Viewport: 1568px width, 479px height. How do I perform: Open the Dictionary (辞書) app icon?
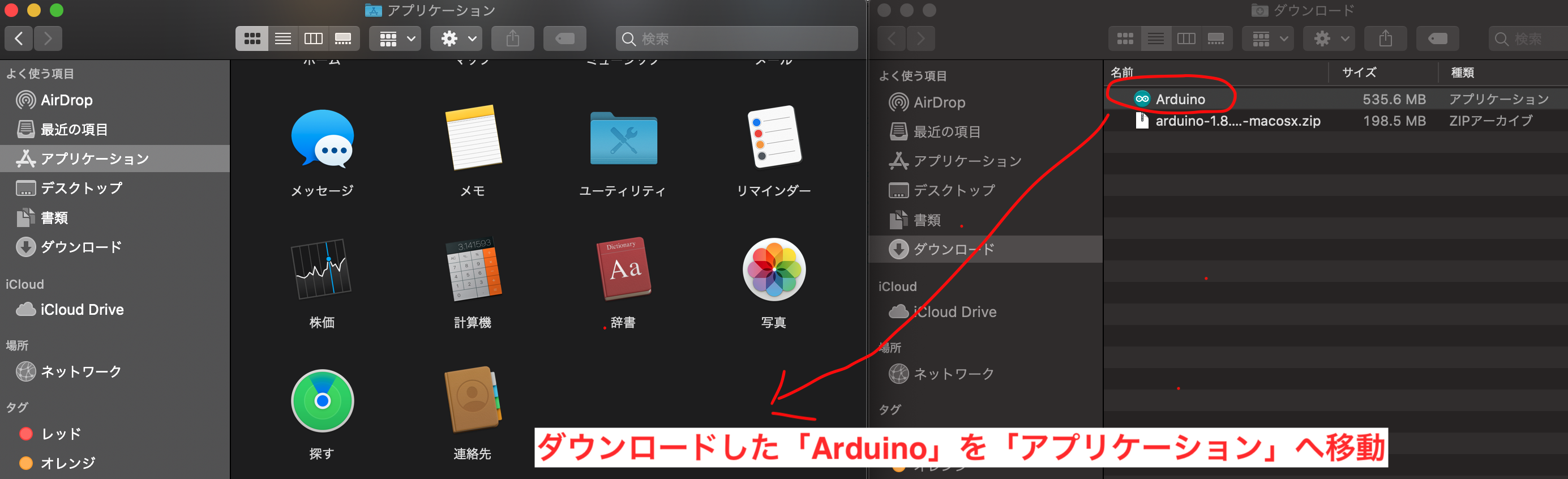click(623, 269)
